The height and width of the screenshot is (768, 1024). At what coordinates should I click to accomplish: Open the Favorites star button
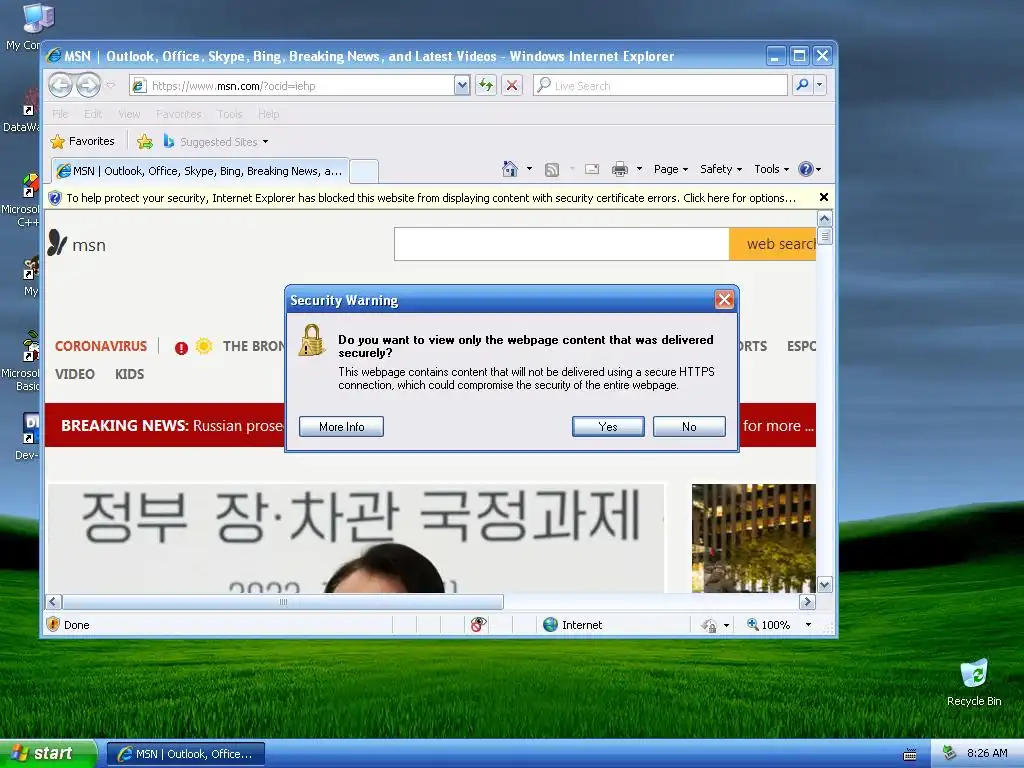[x=82, y=141]
